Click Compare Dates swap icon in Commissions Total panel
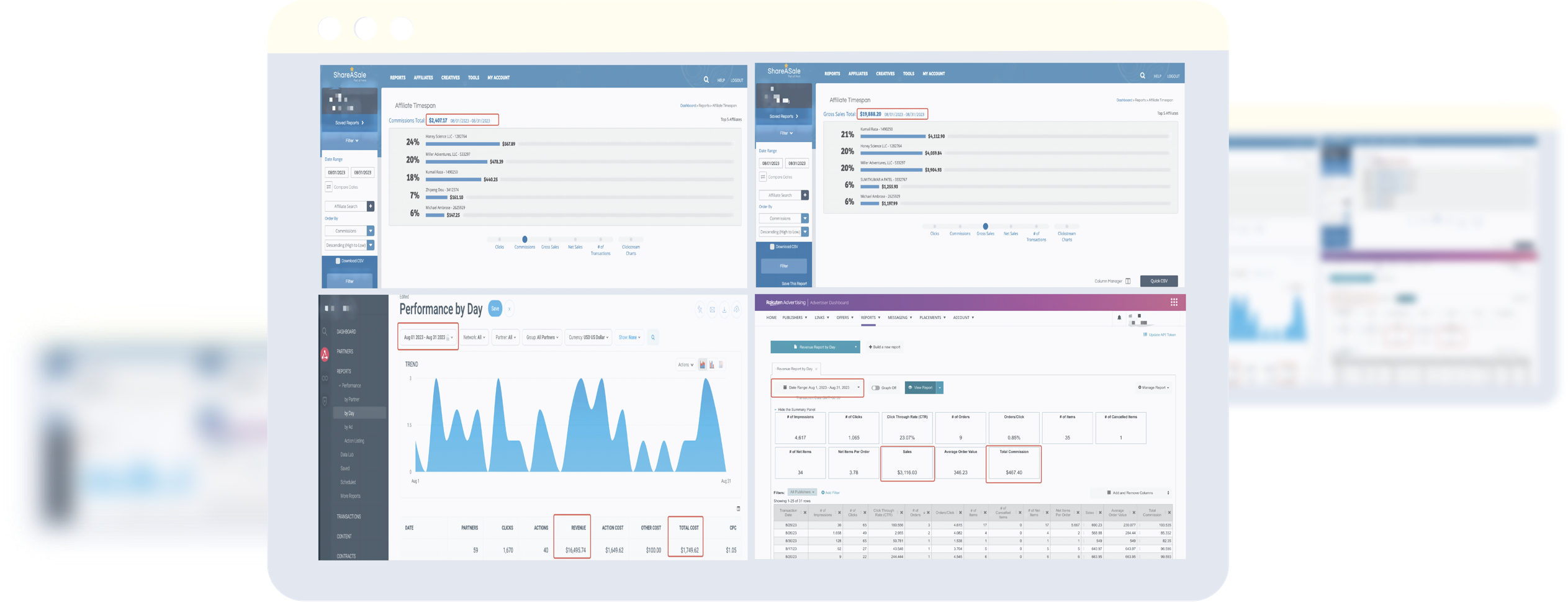The height and width of the screenshot is (602, 1568). [329, 187]
